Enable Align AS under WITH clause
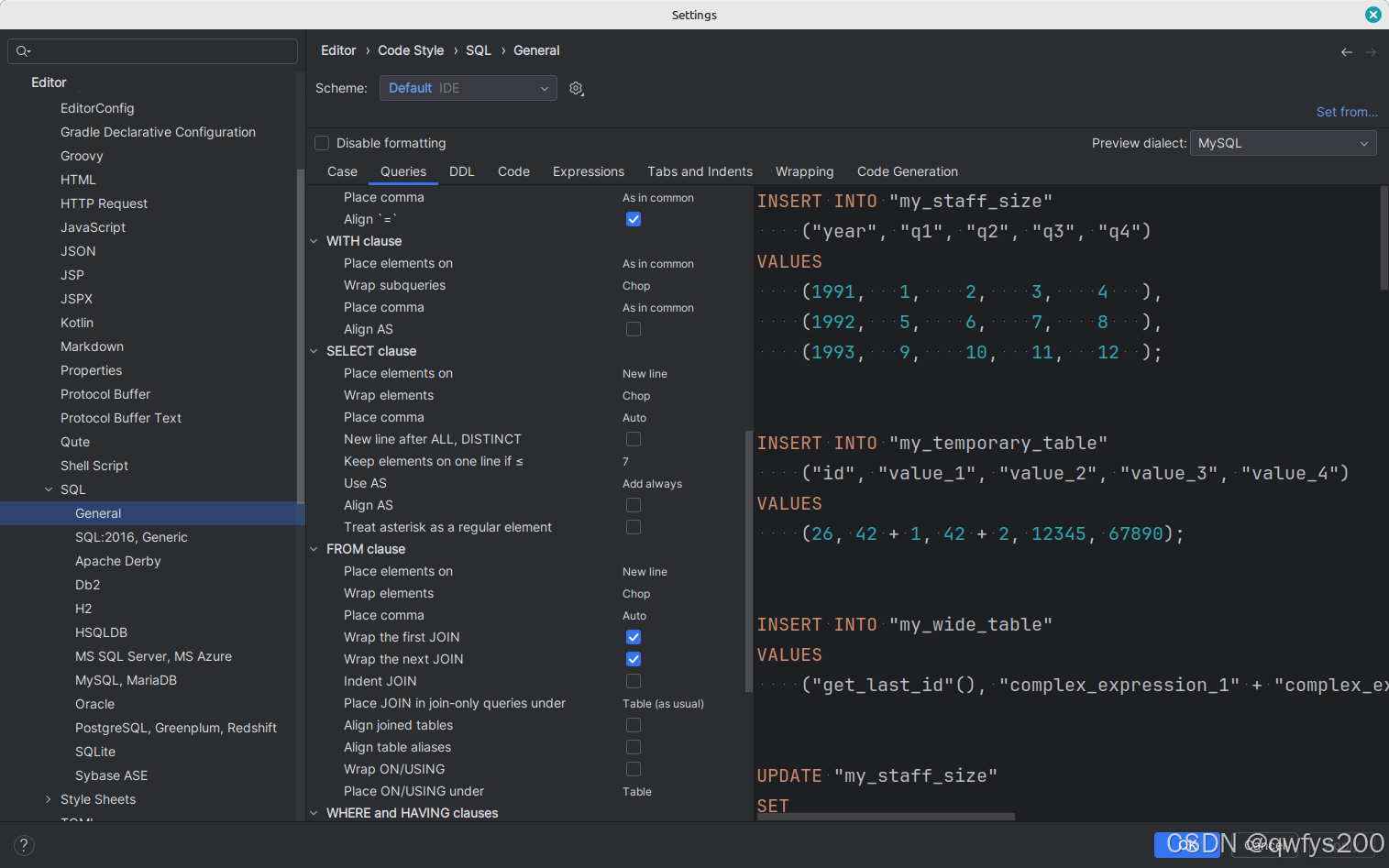The image size is (1389, 868). tap(634, 329)
